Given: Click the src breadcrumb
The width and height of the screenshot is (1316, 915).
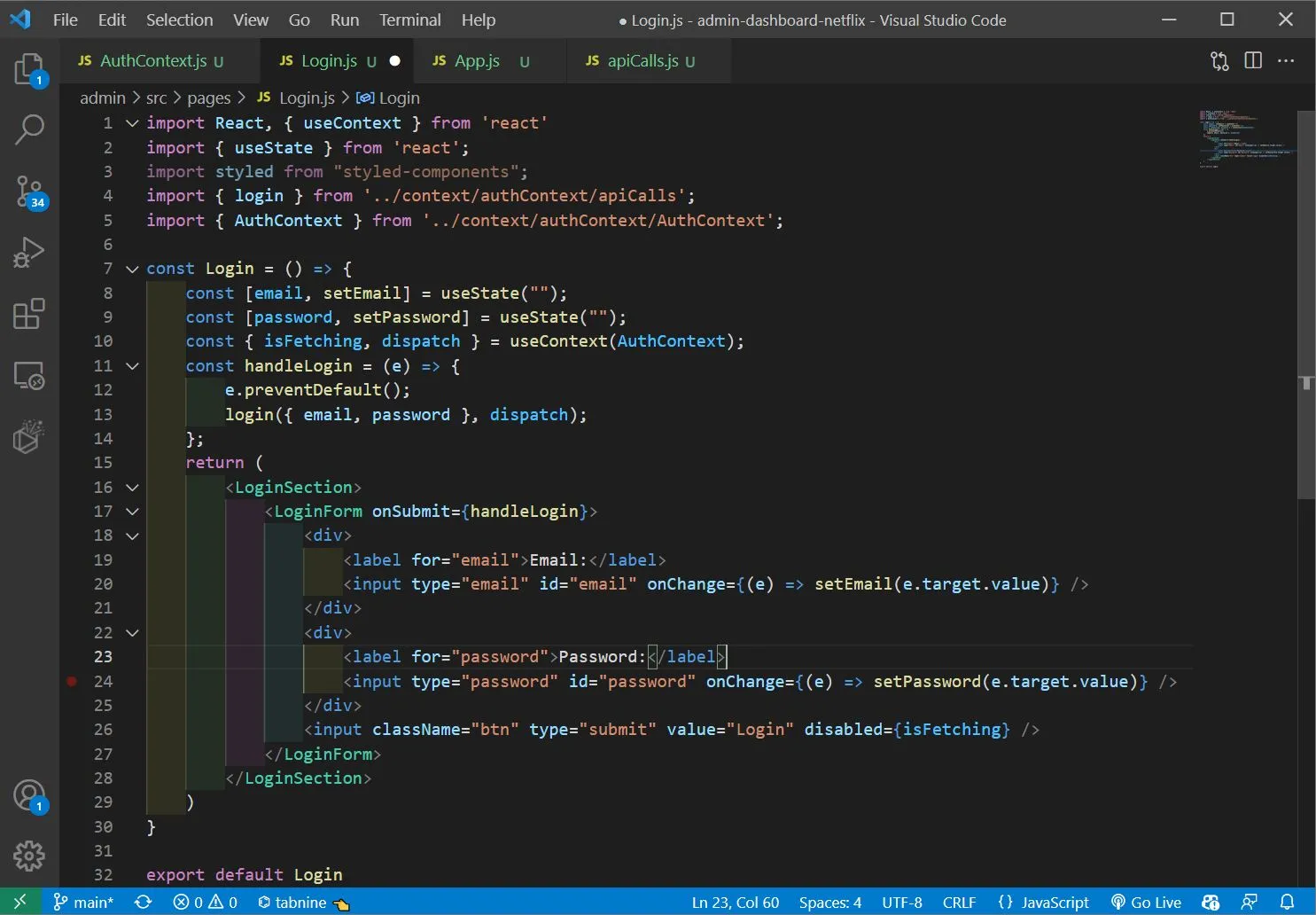Looking at the screenshot, I should tap(156, 98).
